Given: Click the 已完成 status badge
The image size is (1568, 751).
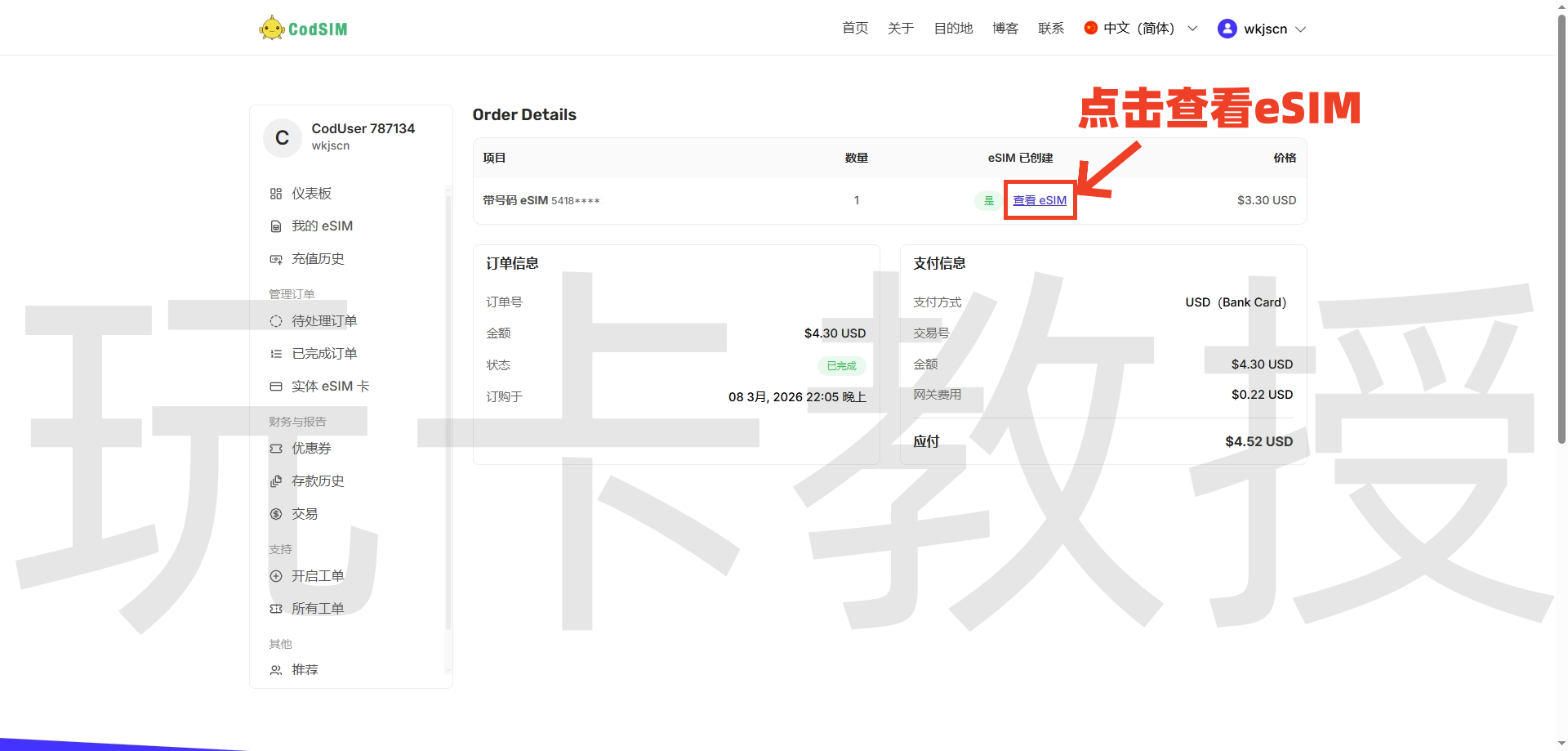Looking at the screenshot, I should (840, 365).
